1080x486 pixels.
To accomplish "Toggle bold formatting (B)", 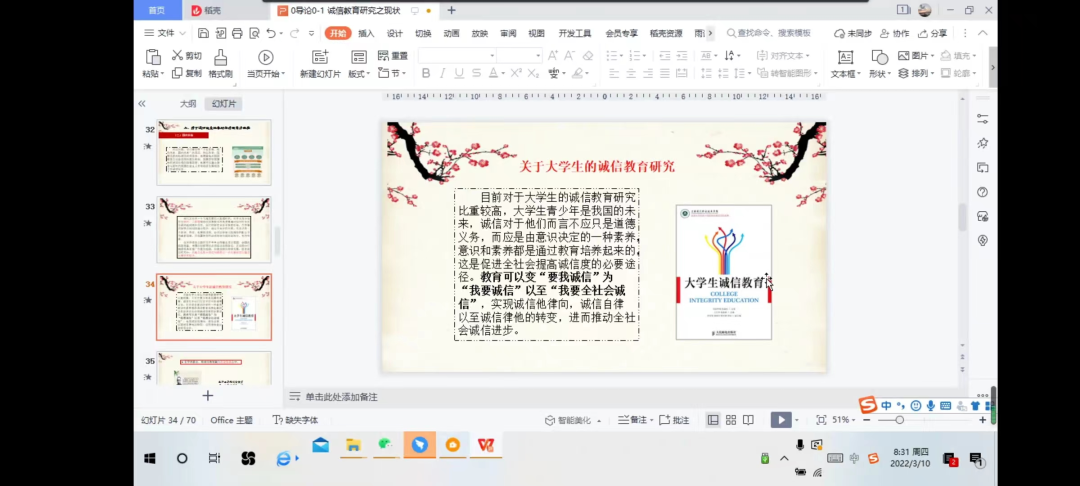I will 426,73.
